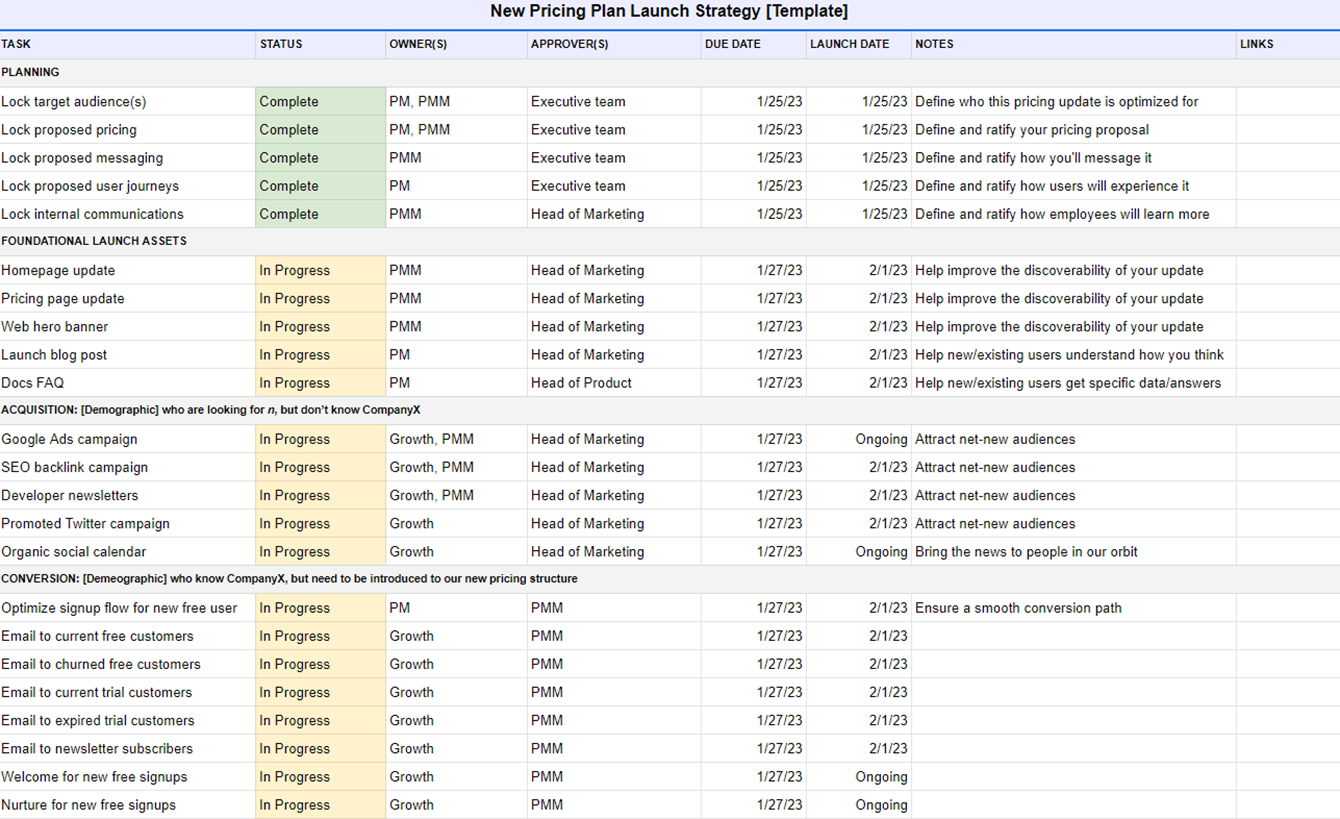Click Ongoing launch date for Nurture for new free signups
Viewport: 1340px width, 819px height.
point(859,805)
